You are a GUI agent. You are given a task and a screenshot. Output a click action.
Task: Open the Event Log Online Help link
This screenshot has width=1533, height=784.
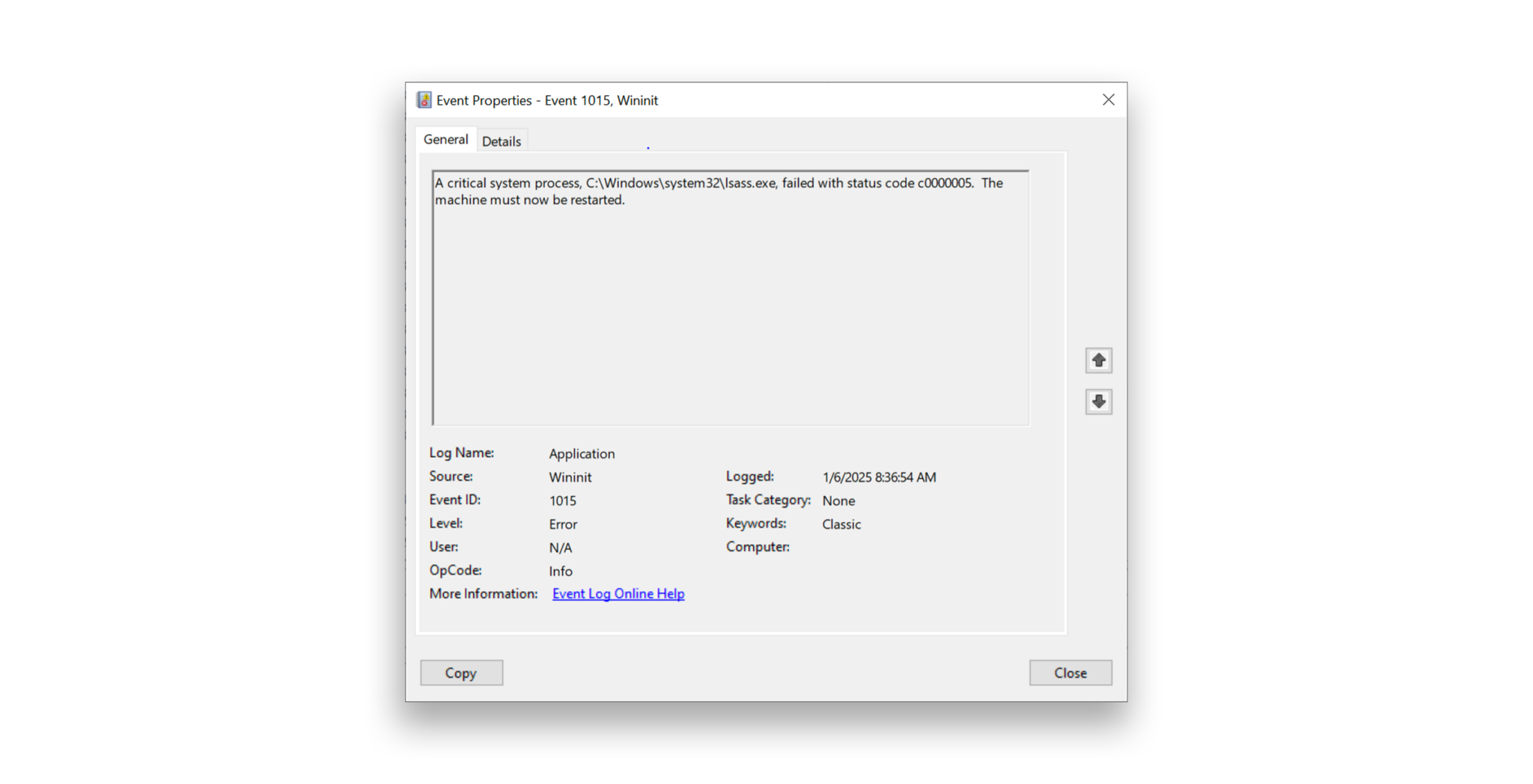(618, 594)
